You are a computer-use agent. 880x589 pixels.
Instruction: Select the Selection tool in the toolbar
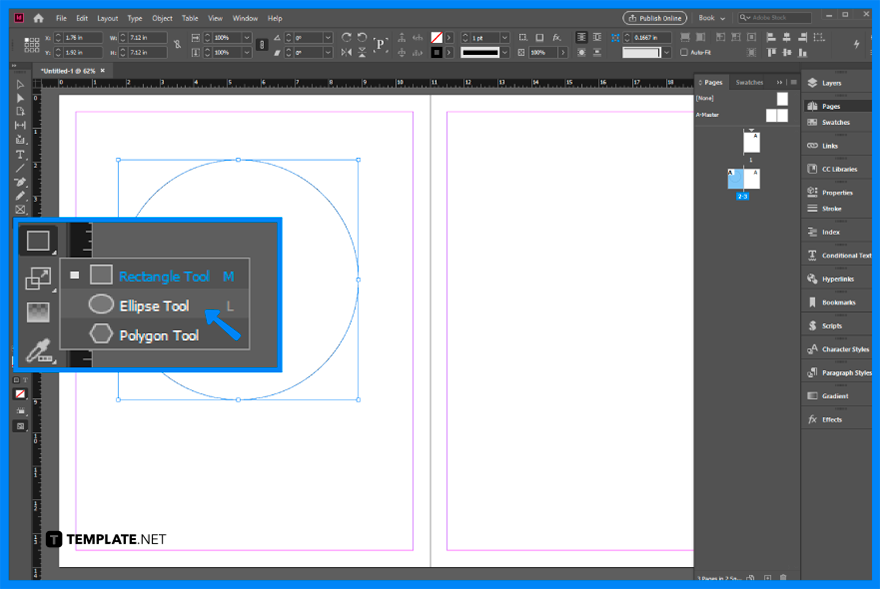[19, 84]
